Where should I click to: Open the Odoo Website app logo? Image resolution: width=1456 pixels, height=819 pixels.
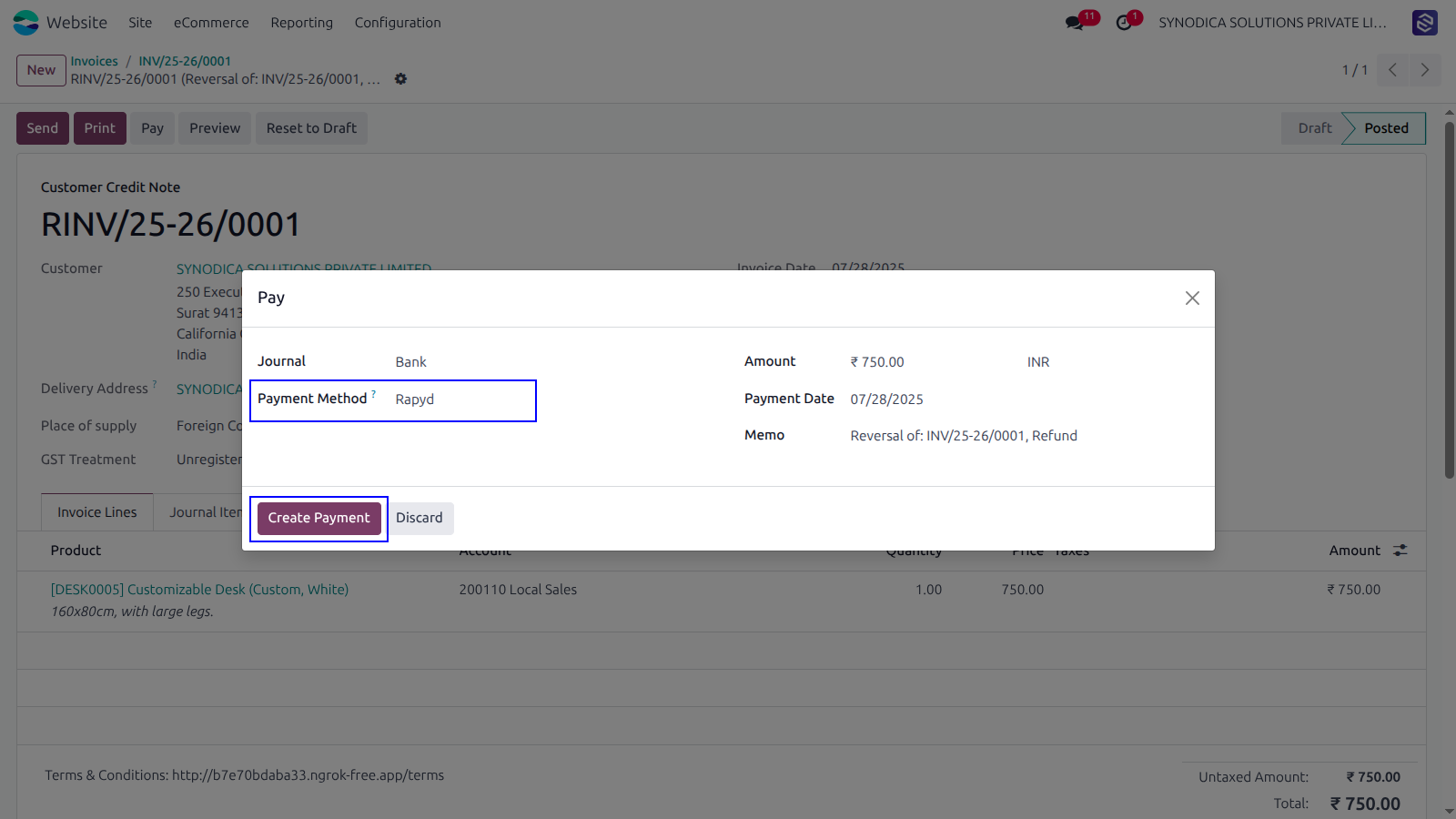pyautogui.click(x=26, y=23)
